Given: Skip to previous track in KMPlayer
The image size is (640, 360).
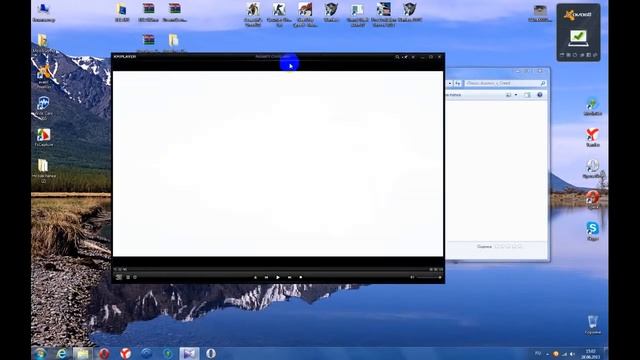Looking at the screenshot, I should point(267,277).
